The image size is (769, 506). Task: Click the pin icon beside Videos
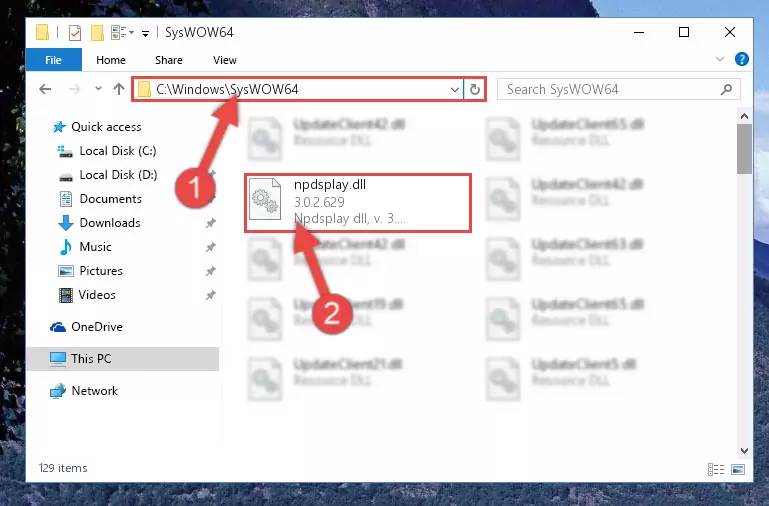click(210, 295)
